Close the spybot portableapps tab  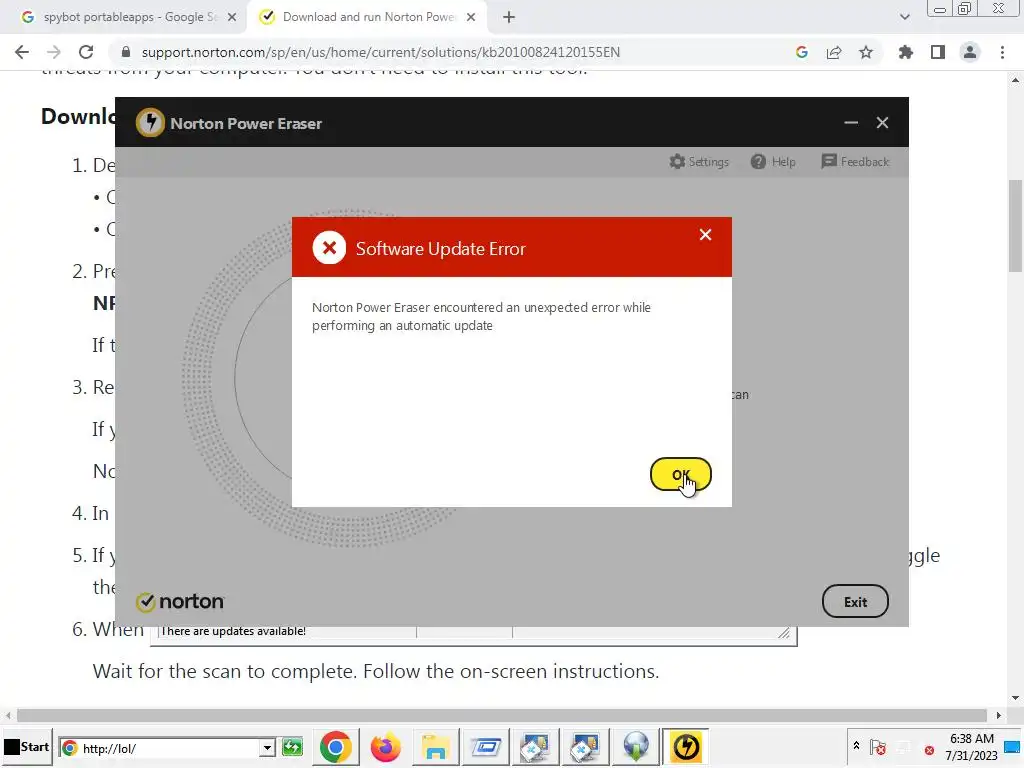click(232, 17)
